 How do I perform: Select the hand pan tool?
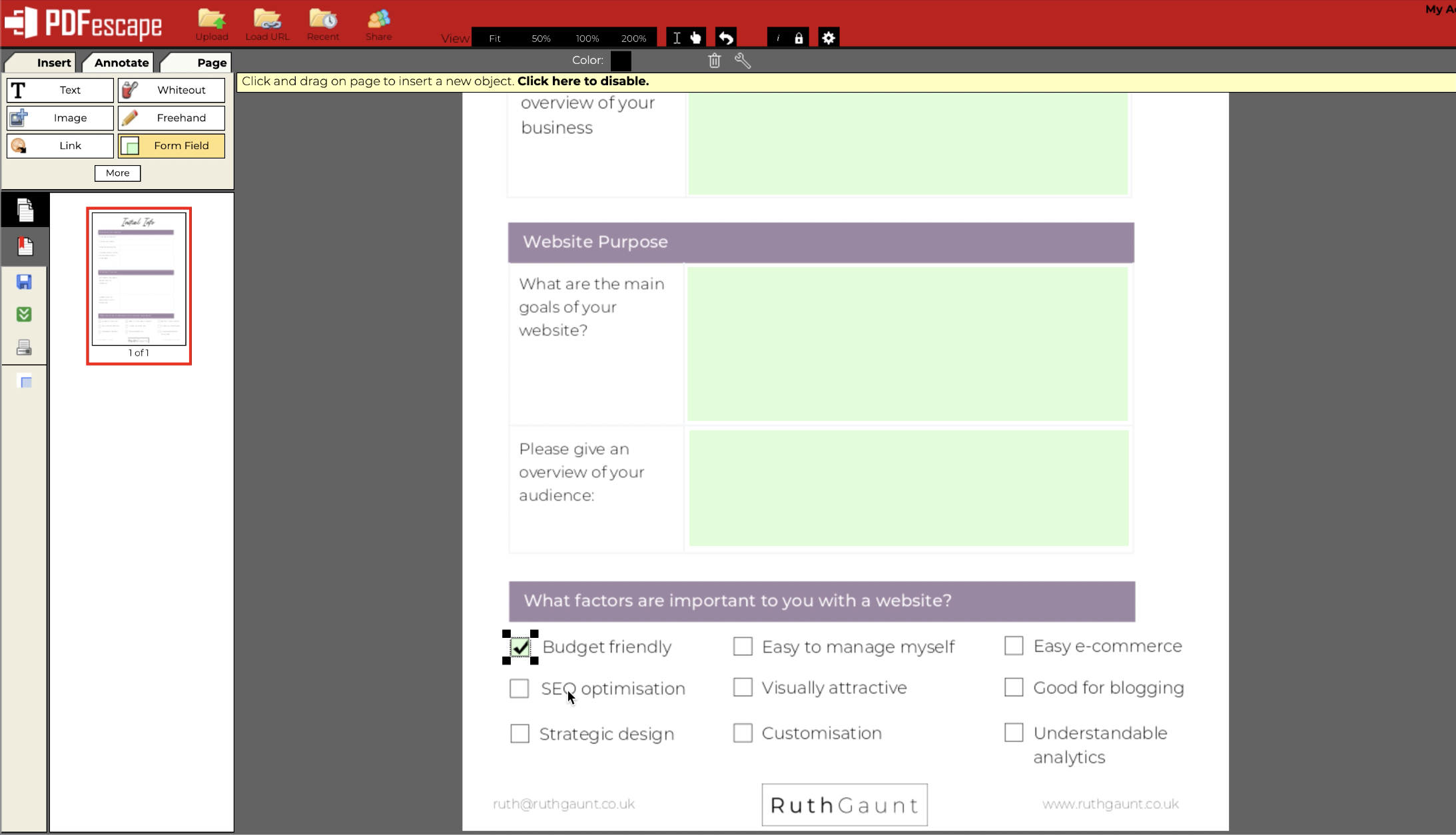click(x=696, y=38)
